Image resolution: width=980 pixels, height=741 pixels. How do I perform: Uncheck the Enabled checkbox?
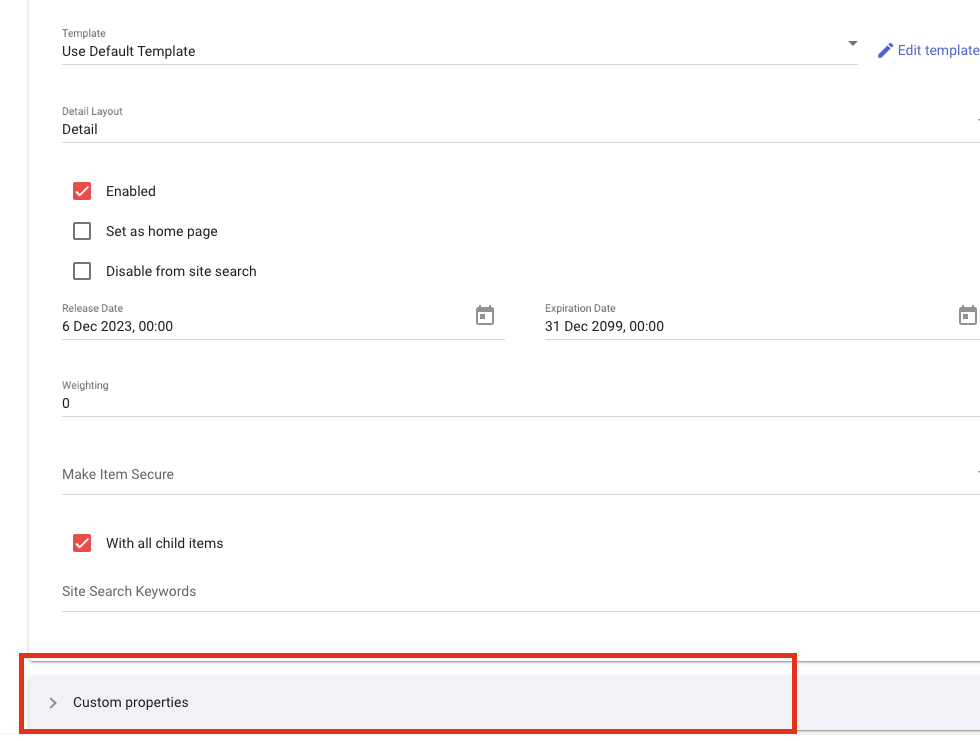pos(82,191)
